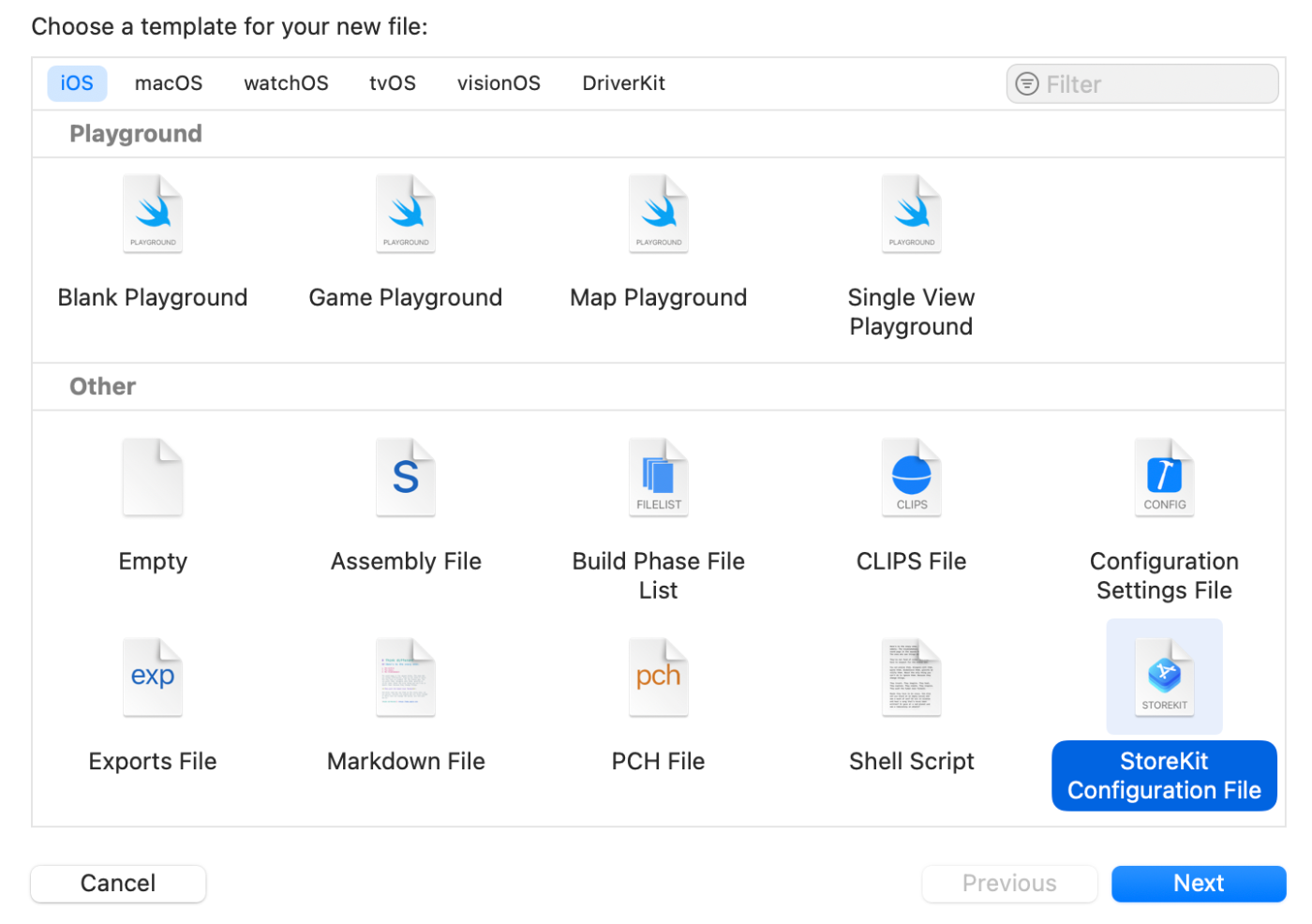Select the Build Phase File List icon
Image resolution: width=1312 pixels, height=924 pixels.
(659, 477)
